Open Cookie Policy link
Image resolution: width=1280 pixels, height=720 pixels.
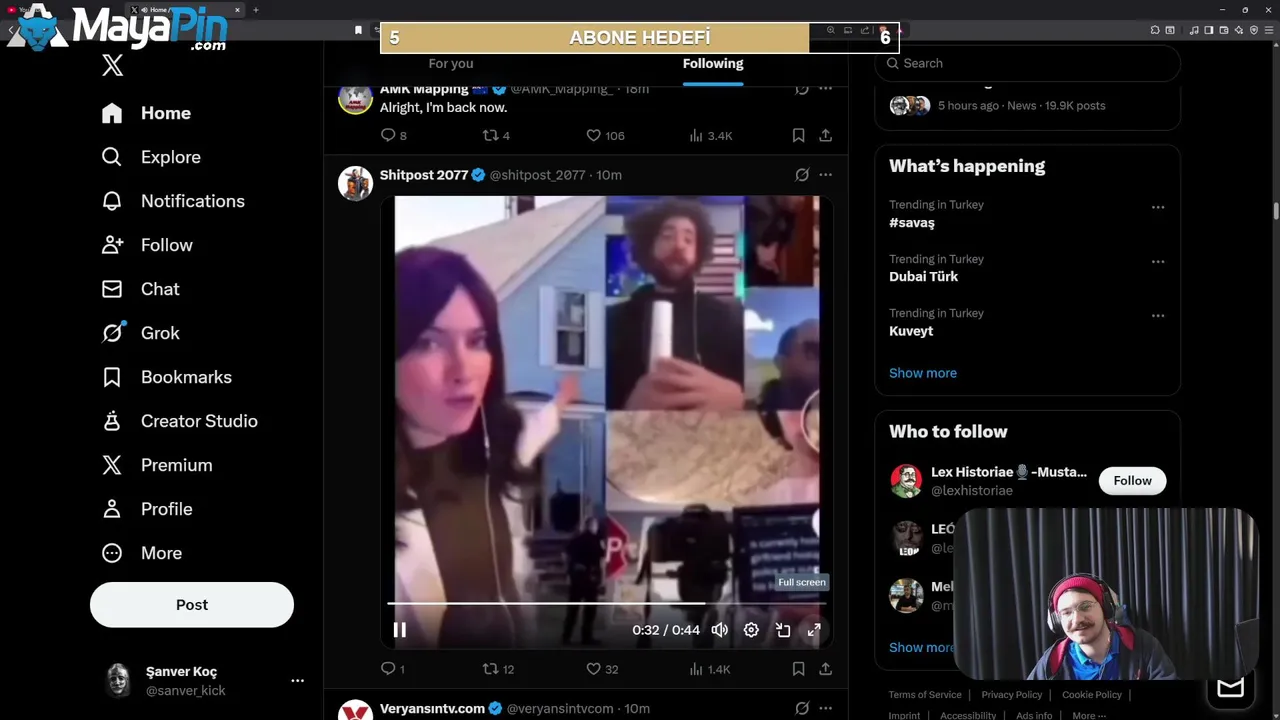point(1092,695)
